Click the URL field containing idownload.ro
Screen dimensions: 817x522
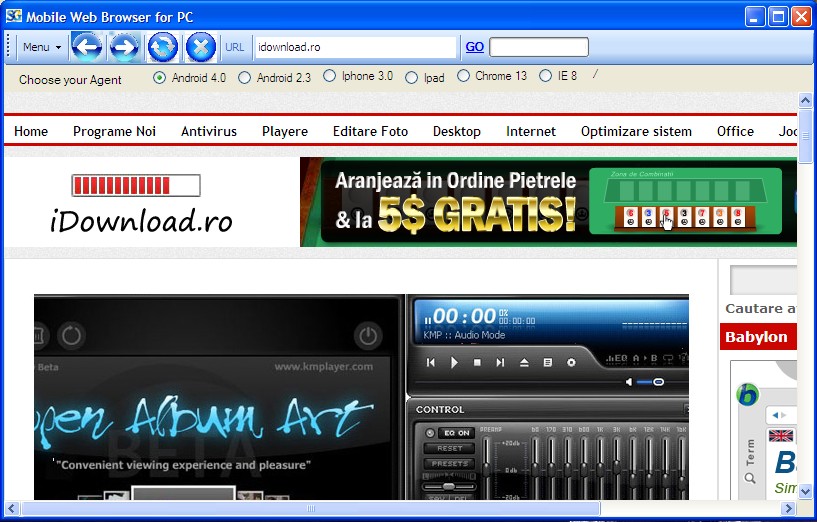coord(355,47)
